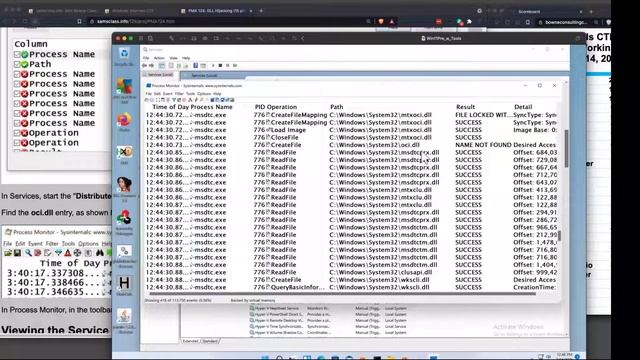
Task: Sort by Result column header
Action: (466, 107)
